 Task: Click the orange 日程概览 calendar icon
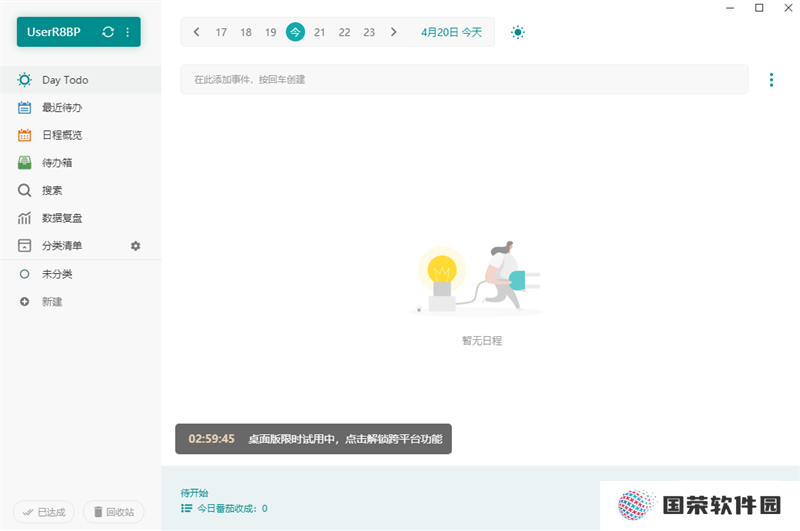click(24, 135)
